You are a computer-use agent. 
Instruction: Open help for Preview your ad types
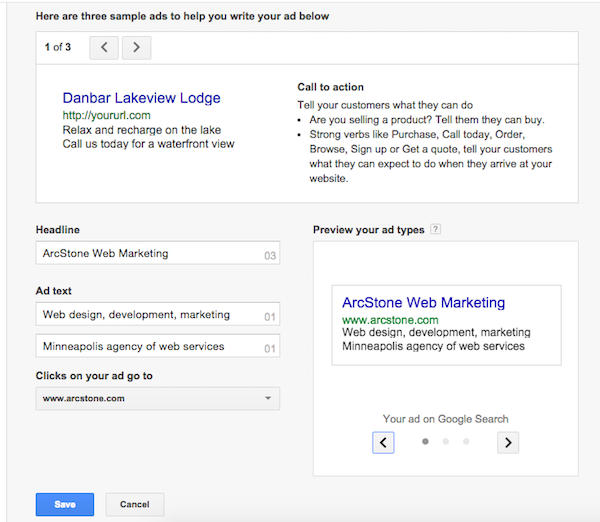tap(435, 229)
